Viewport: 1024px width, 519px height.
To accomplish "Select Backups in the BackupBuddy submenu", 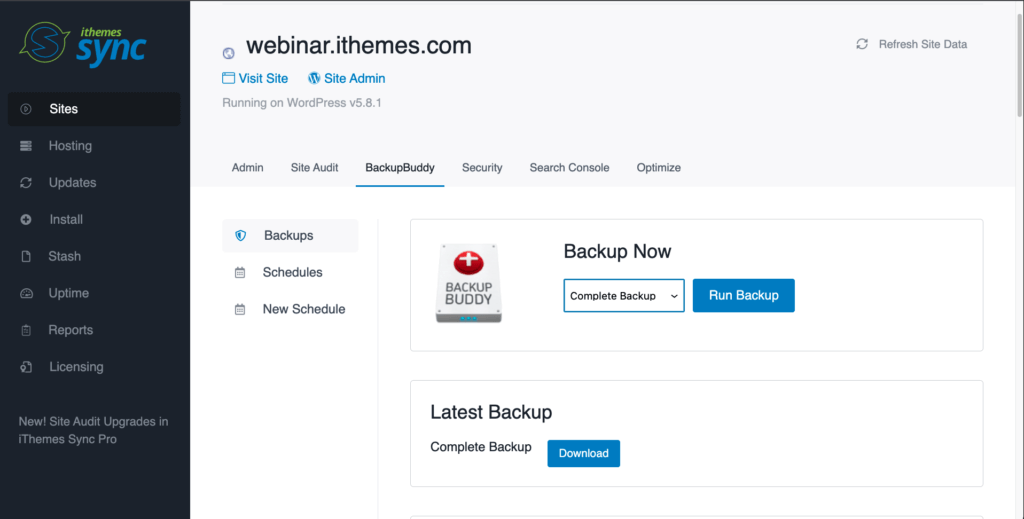I will 290,236.
